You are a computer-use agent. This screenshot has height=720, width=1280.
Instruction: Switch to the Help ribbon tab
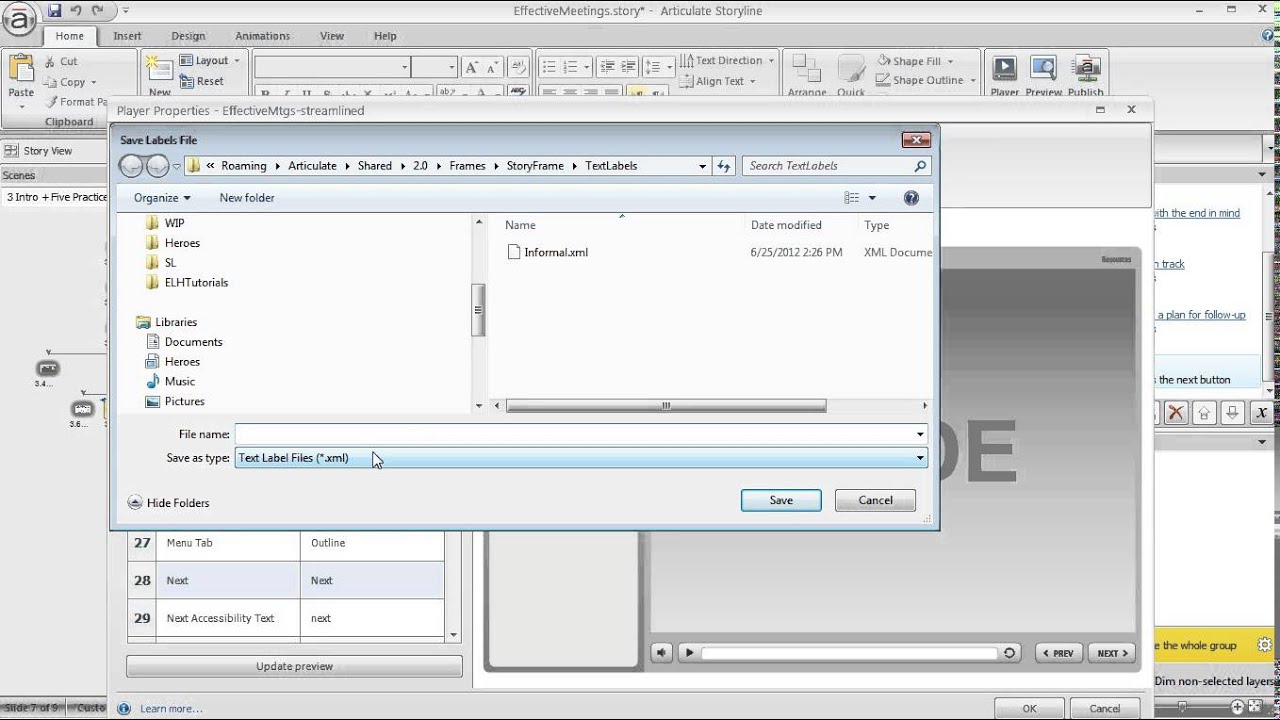(385, 36)
